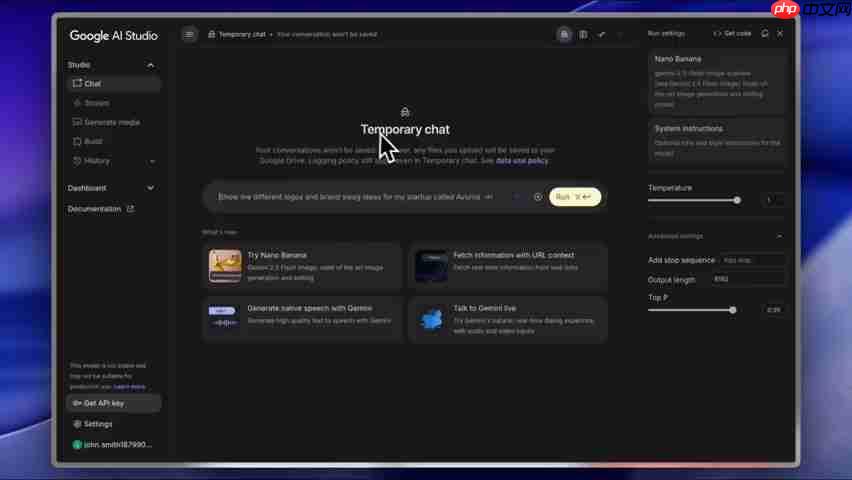Click the add media plus icon in the prompt box
The image size is (852, 480).
[538, 197]
